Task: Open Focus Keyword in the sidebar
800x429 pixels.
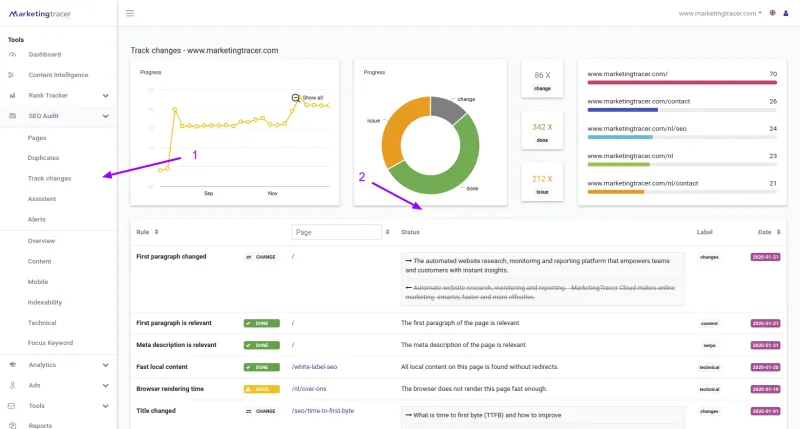Action: click(50, 343)
